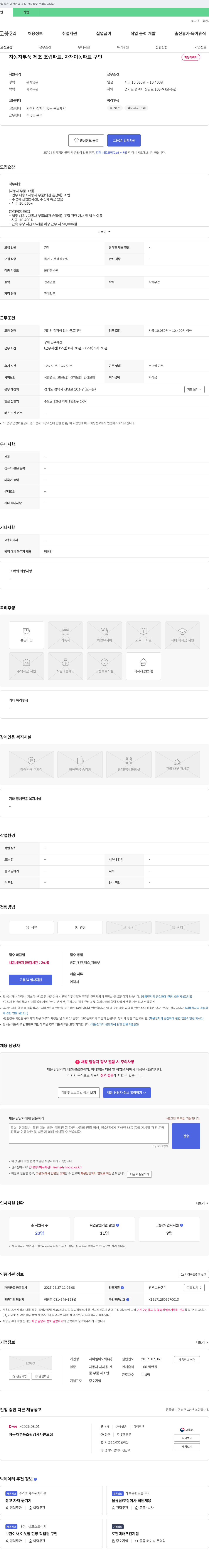Select the 자녀 학자금 지원 welfare icon
209x1568 pixels.
tap(182, 635)
